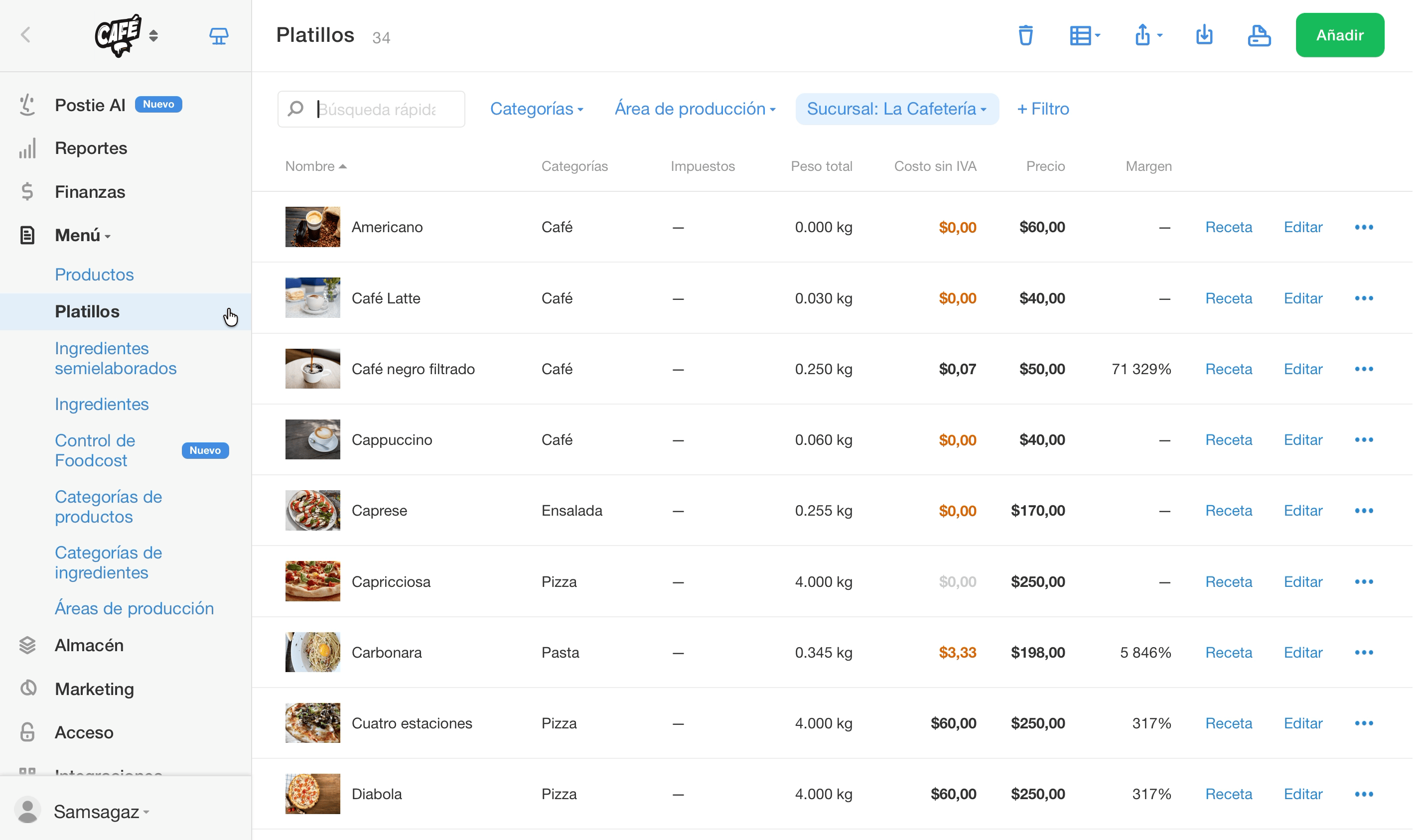Click Editar for Cuatro estaciones row
1419x840 pixels.
click(x=1302, y=723)
